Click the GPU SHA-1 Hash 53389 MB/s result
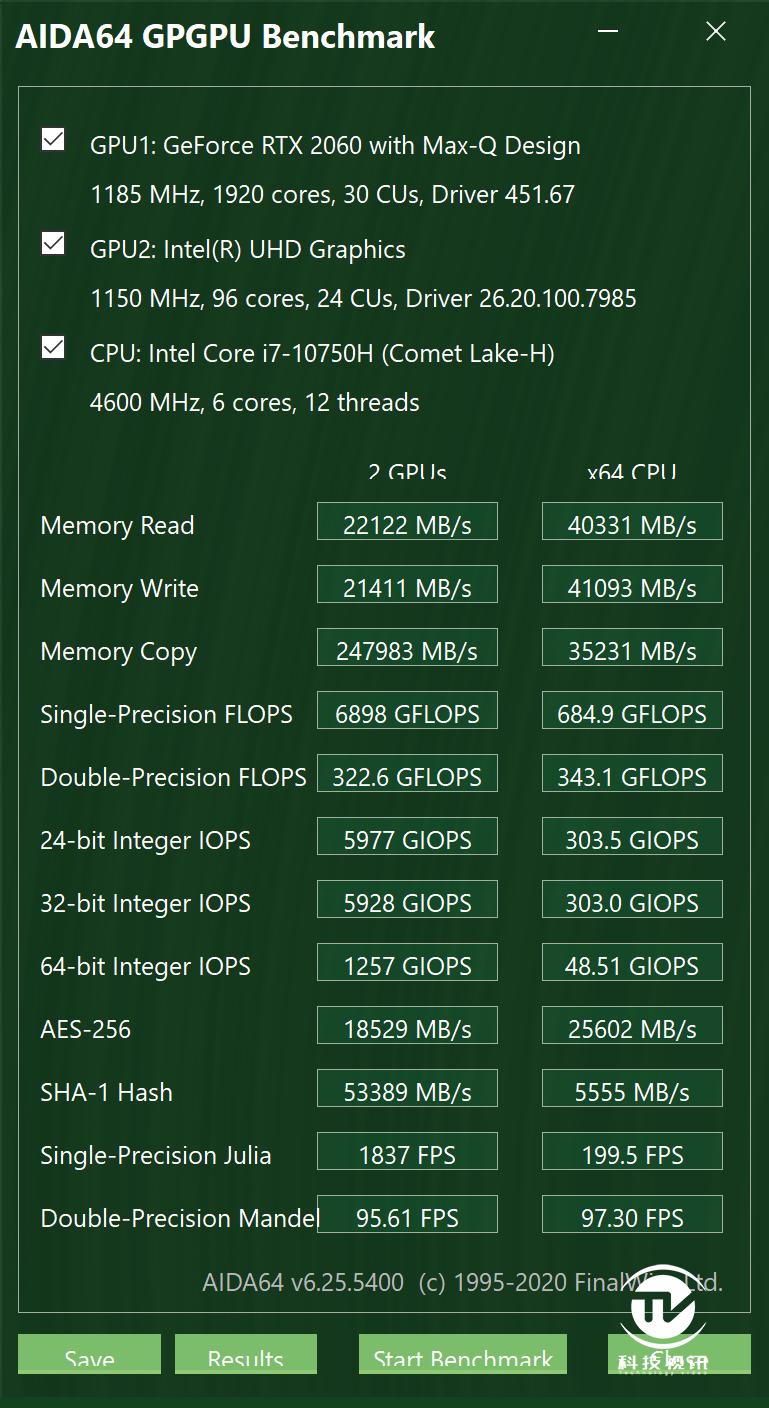The image size is (769, 1408). click(407, 1089)
